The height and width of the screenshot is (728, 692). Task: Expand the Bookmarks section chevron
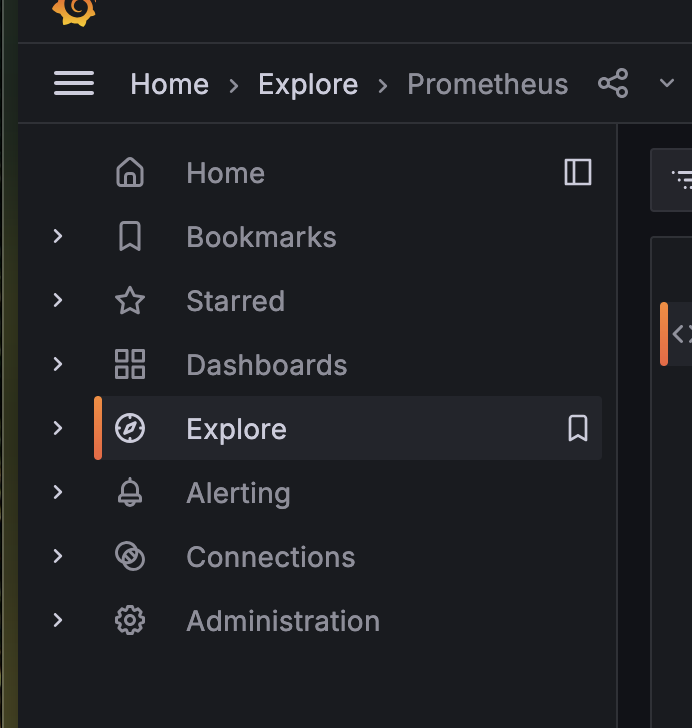[x=58, y=237]
